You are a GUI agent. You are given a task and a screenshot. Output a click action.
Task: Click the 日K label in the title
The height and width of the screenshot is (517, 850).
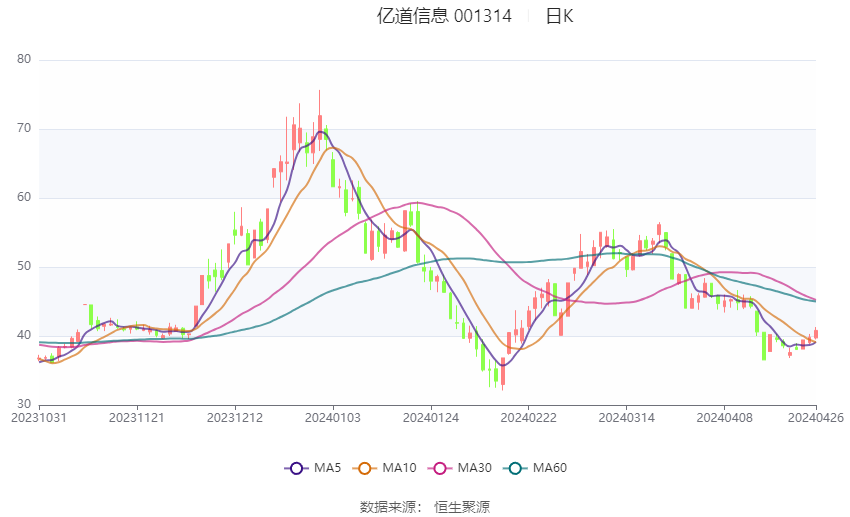pos(559,16)
